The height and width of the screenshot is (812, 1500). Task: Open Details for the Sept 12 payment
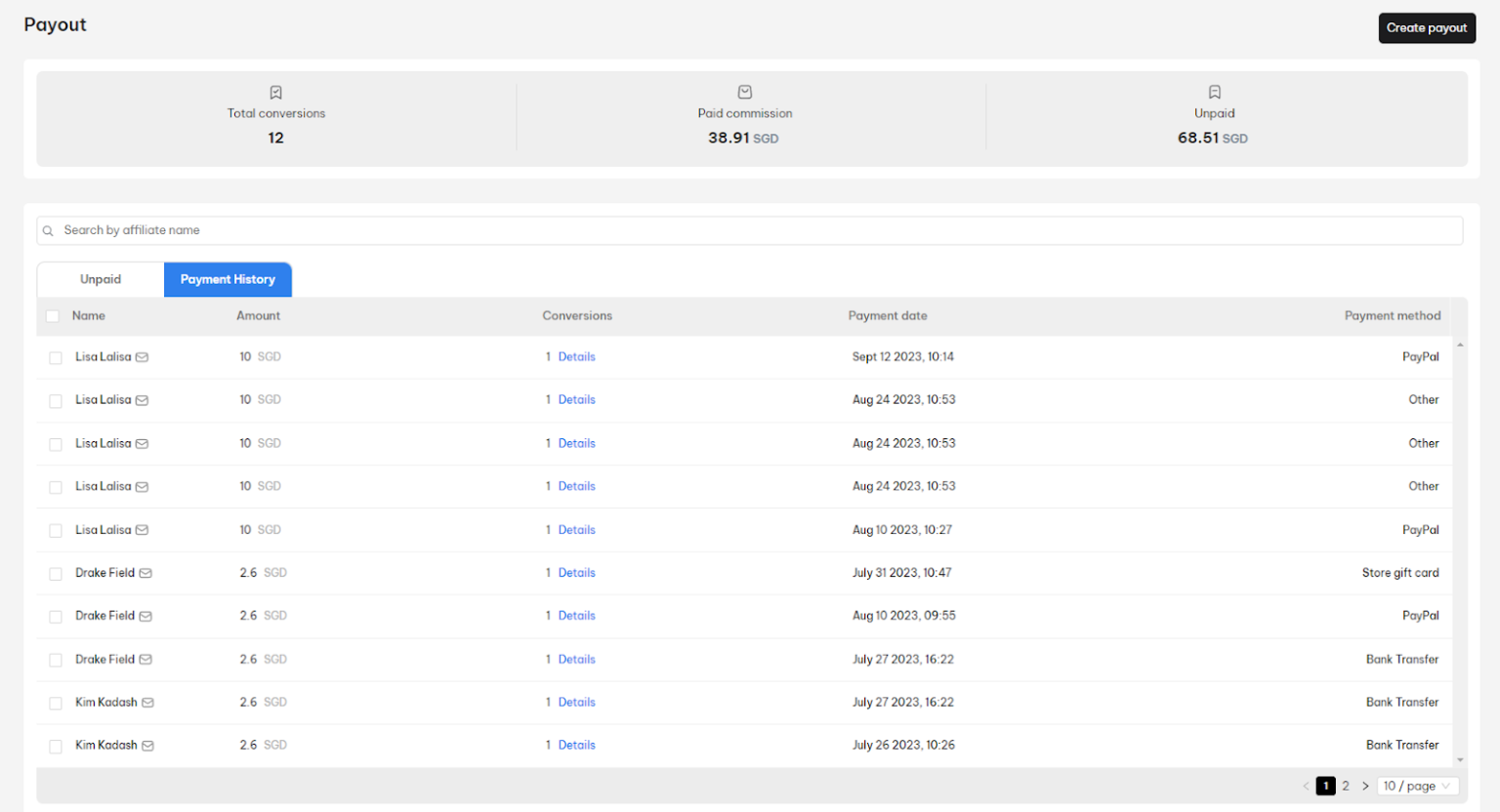click(x=576, y=356)
